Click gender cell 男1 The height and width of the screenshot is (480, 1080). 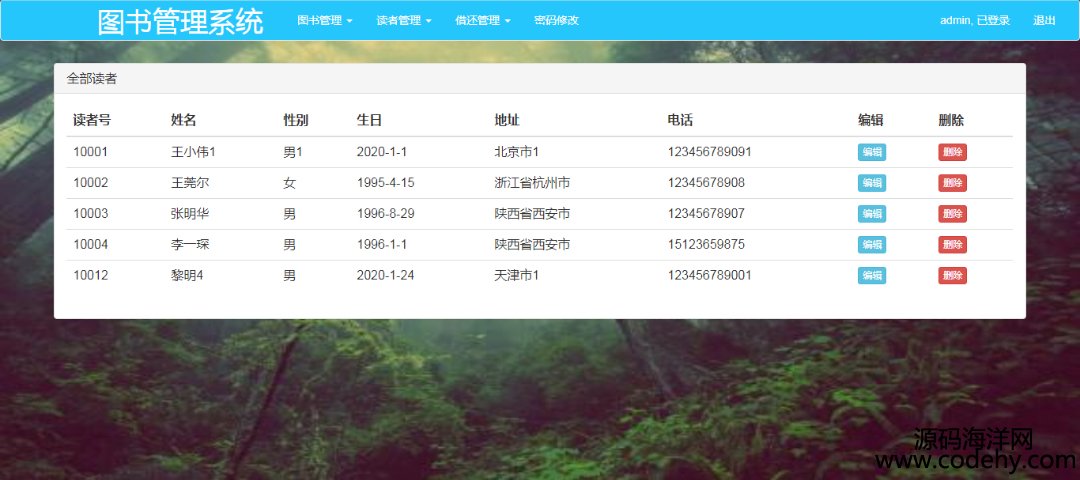[x=293, y=152]
